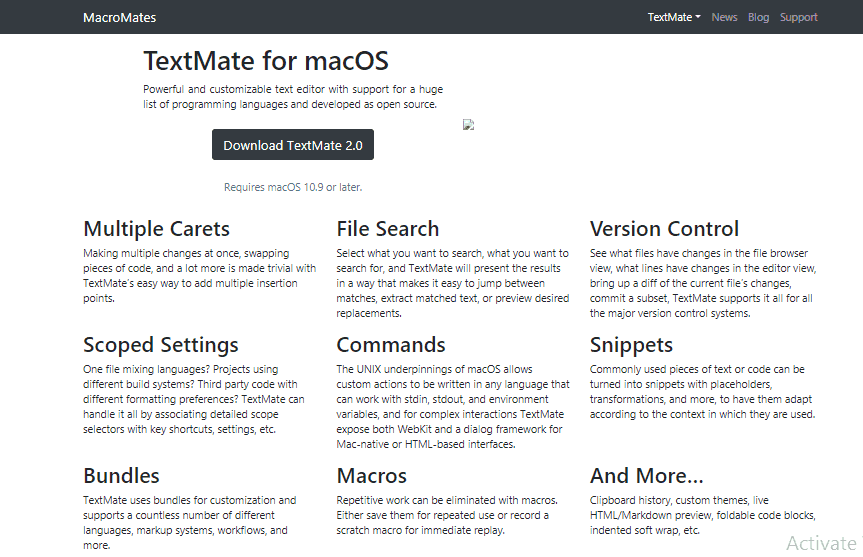Click the 'Powerful and customizable text editor' tagline
Screen dimensions: 863x557
pyautogui.click(x=293, y=97)
